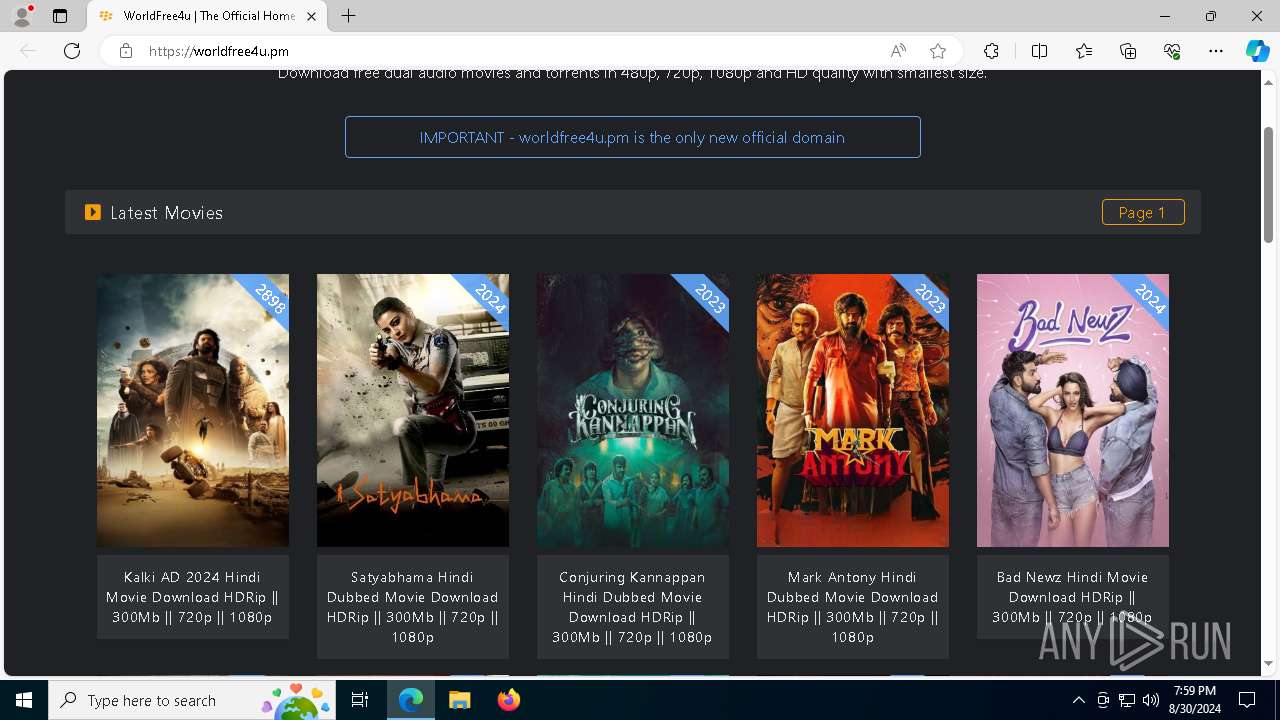Open a new tab with plus icon
This screenshot has height=720, width=1280.
tap(348, 16)
